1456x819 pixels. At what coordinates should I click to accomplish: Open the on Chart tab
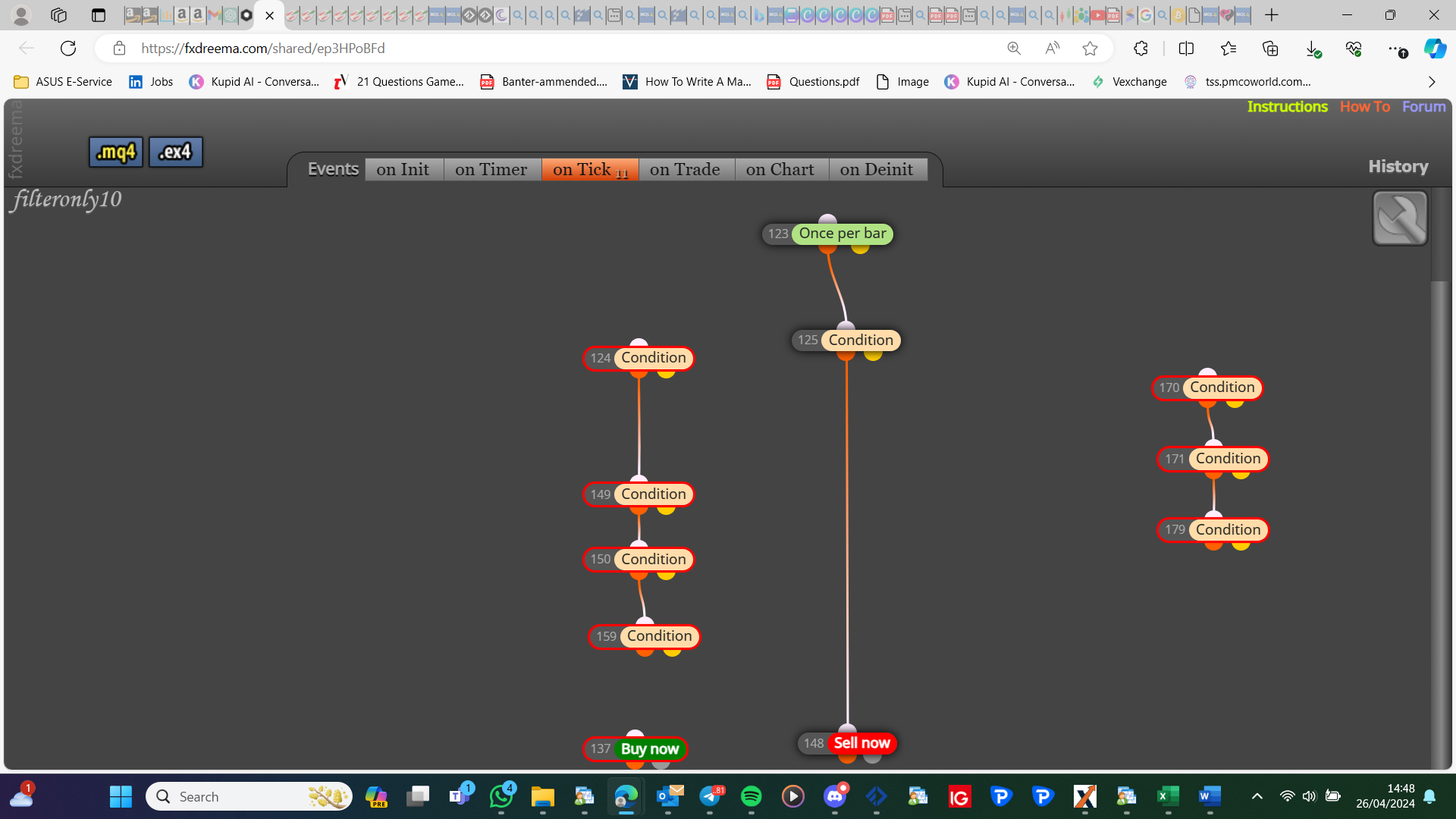(781, 169)
